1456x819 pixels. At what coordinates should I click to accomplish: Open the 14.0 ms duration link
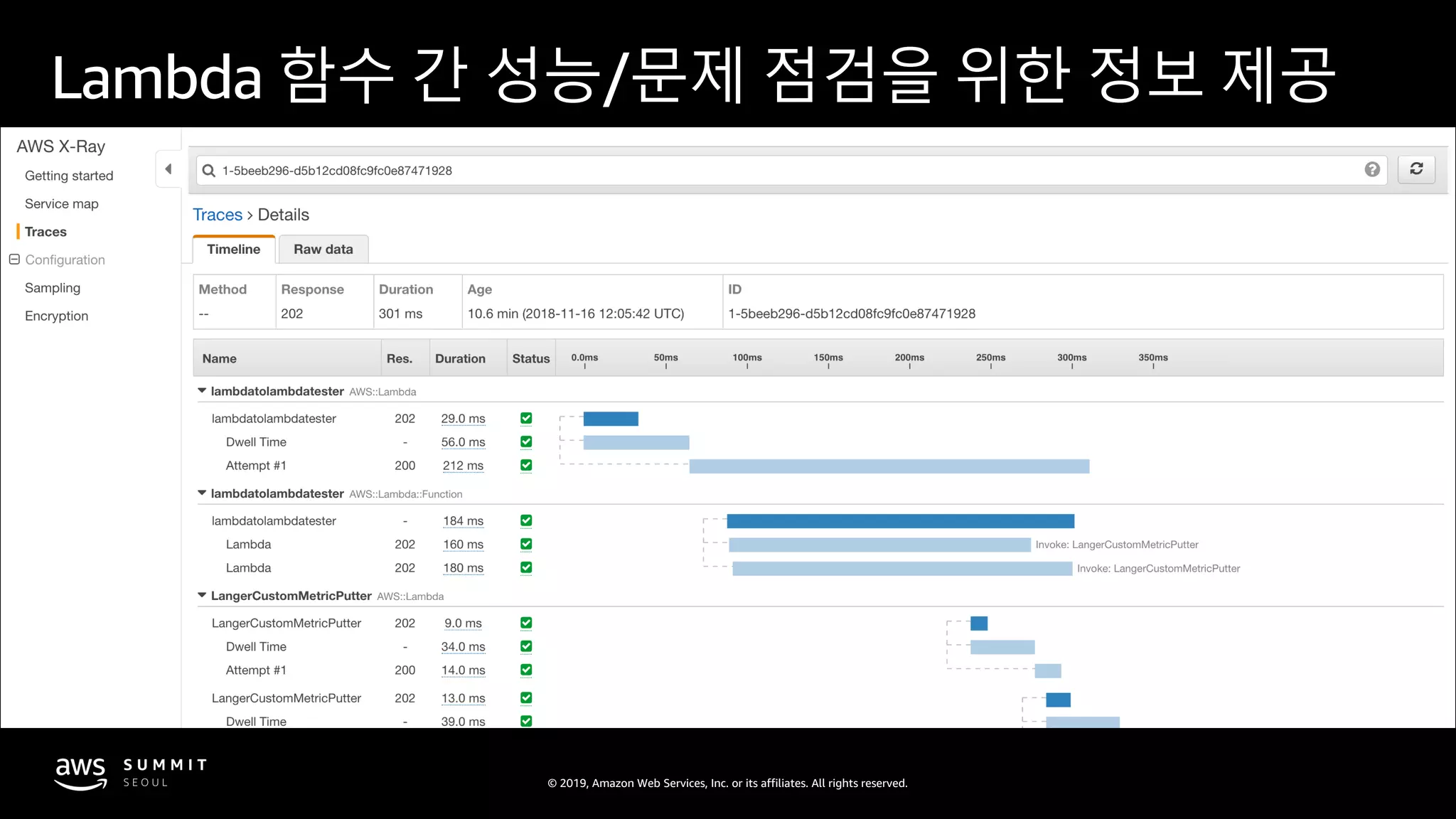(x=463, y=670)
